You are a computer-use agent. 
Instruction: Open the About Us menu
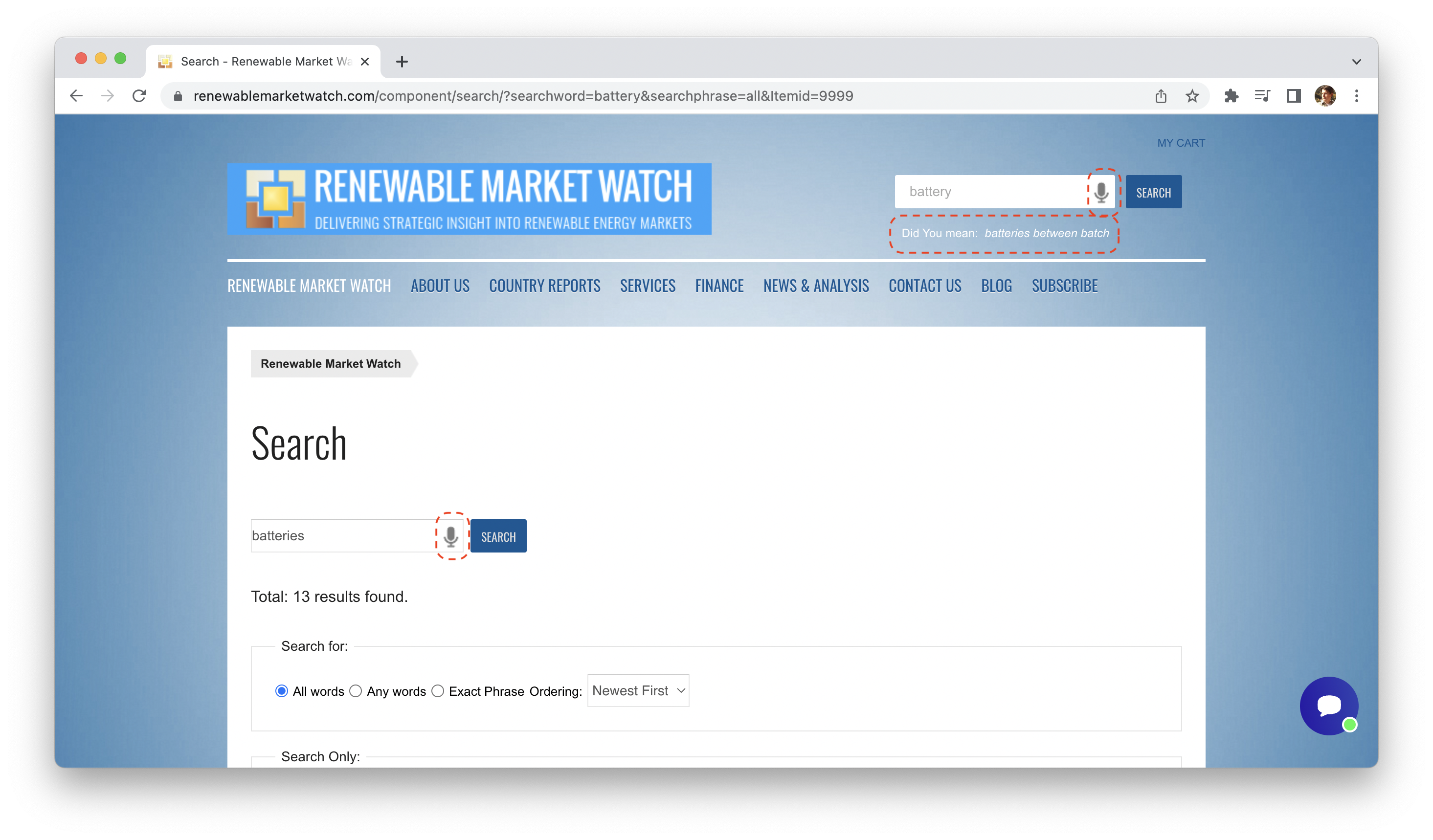coord(440,286)
